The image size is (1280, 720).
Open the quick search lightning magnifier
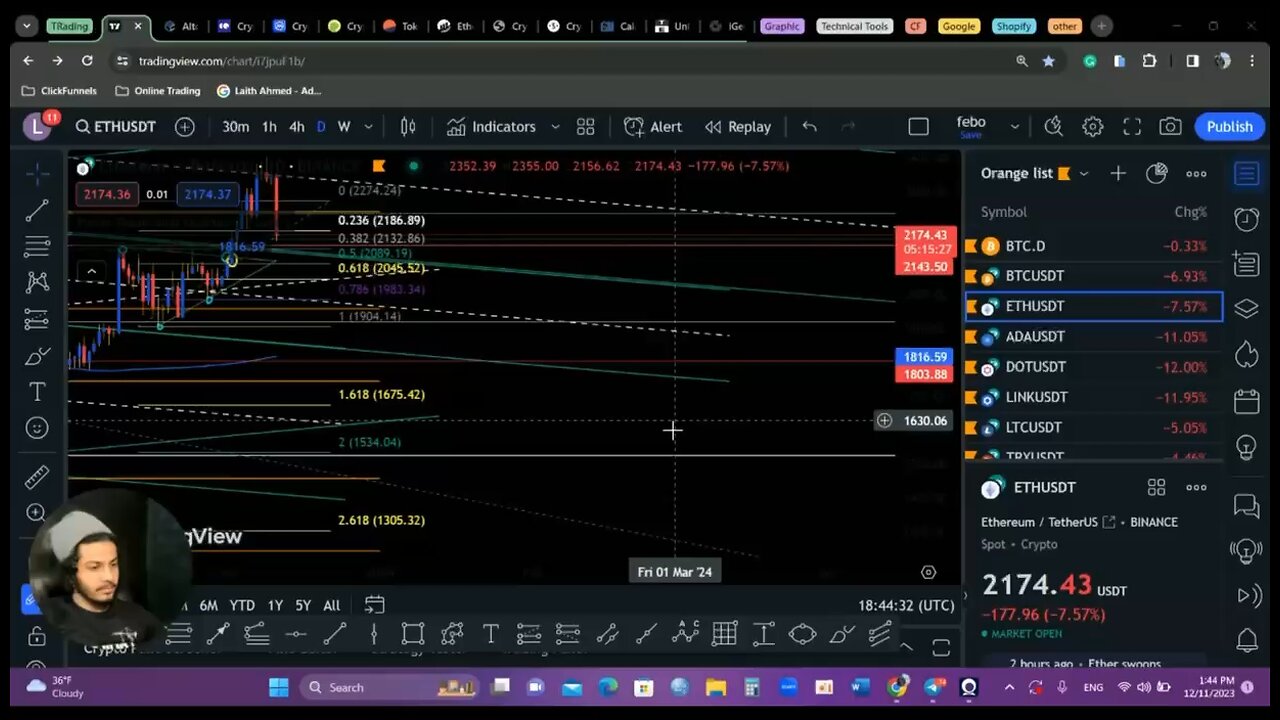point(1053,127)
